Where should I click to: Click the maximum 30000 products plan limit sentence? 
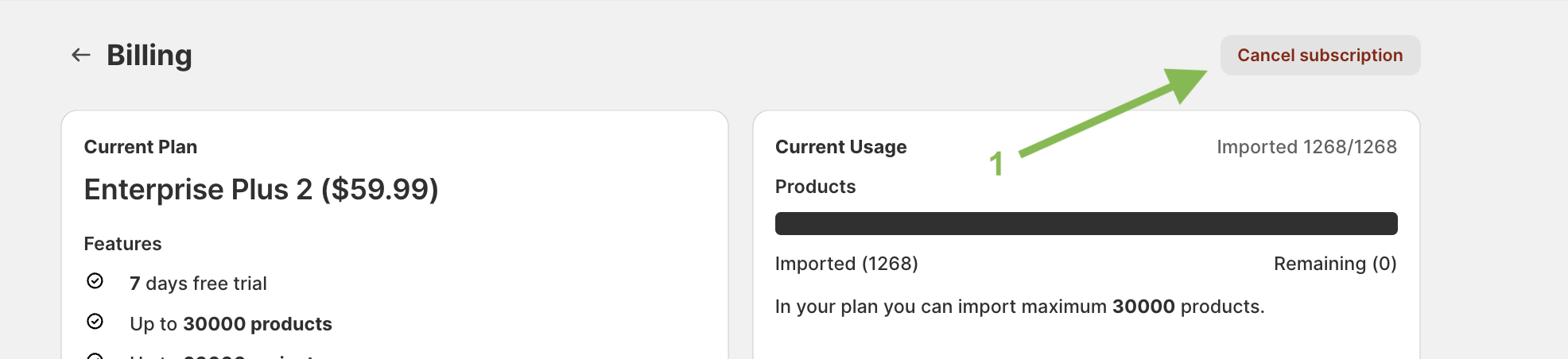tap(1020, 307)
